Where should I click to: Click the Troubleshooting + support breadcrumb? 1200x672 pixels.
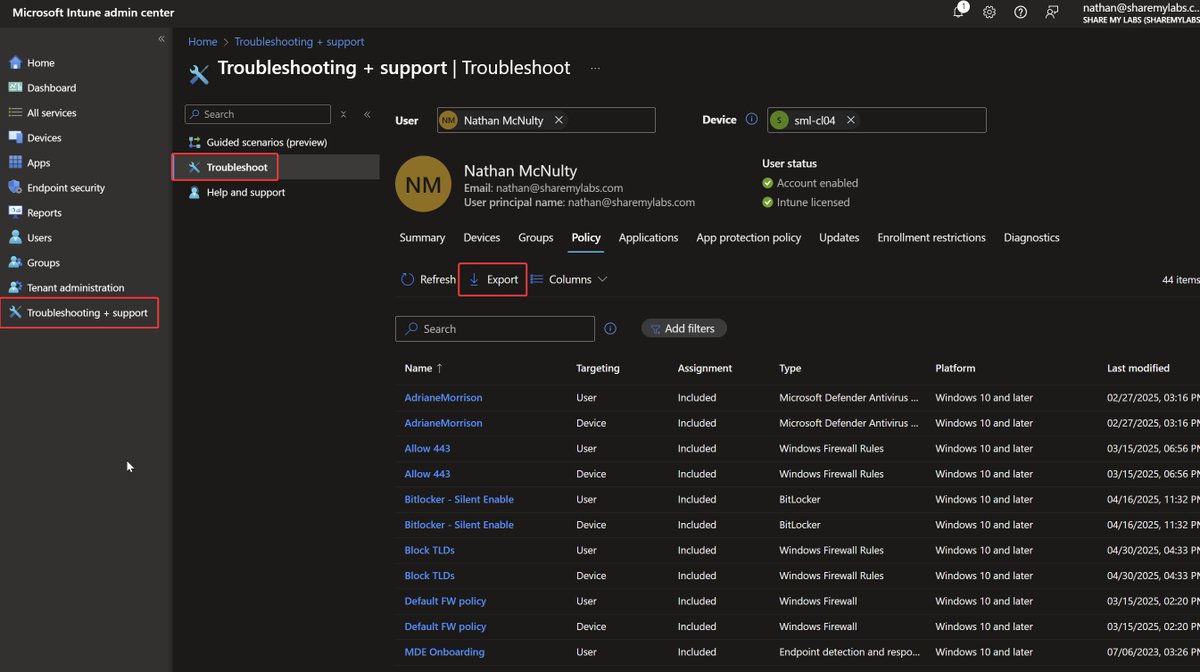pyautogui.click(x=299, y=42)
